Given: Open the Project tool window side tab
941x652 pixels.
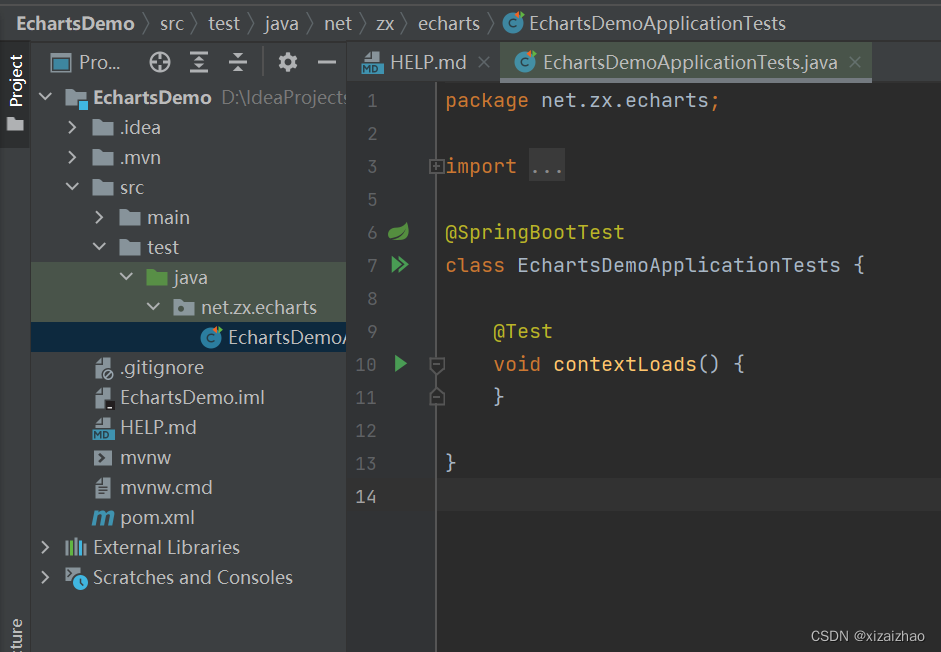Looking at the screenshot, I should click(x=15, y=94).
